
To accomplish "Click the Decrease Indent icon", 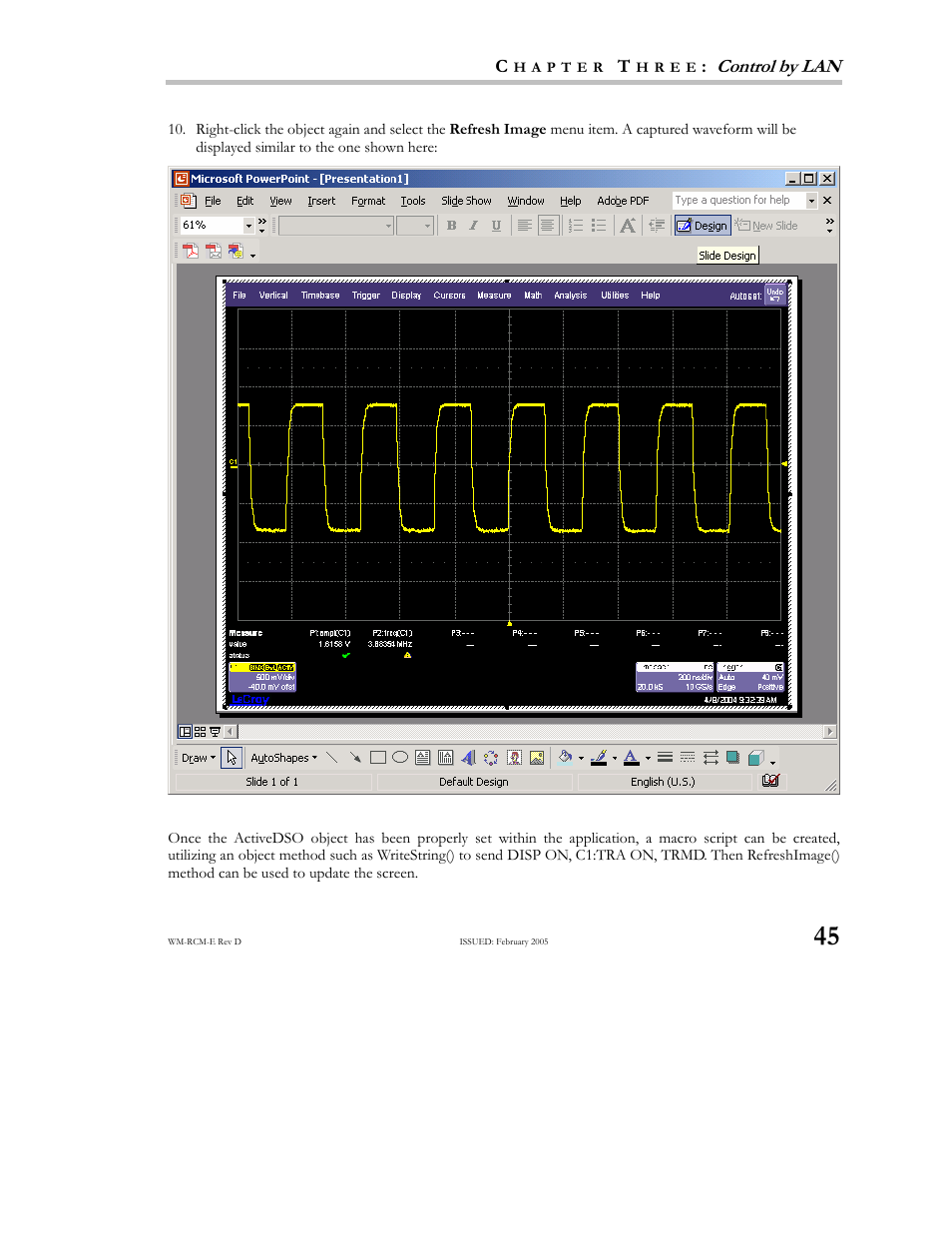I will coord(657,226).
